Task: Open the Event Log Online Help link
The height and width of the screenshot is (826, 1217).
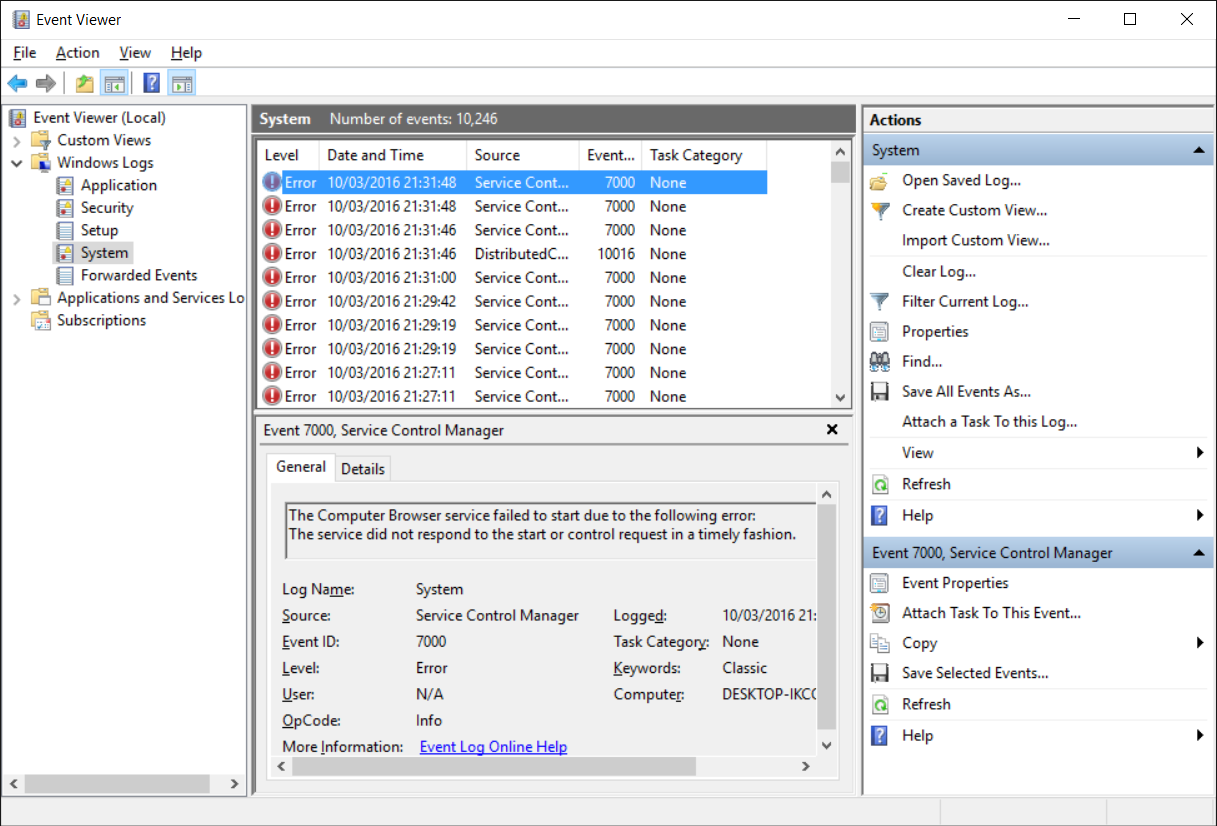Action: point(493,747)
